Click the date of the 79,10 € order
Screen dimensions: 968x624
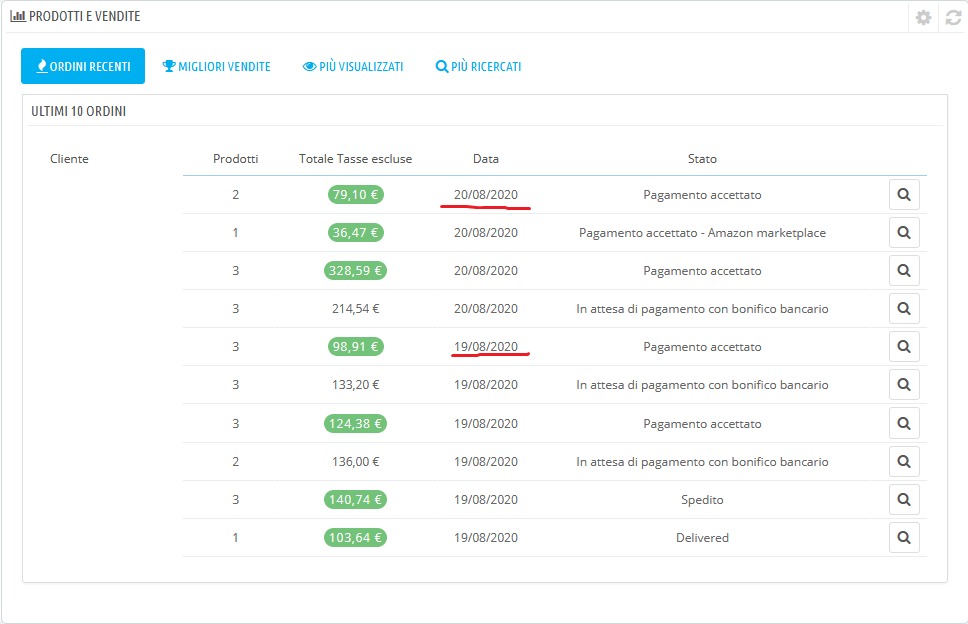click(486, 194)
